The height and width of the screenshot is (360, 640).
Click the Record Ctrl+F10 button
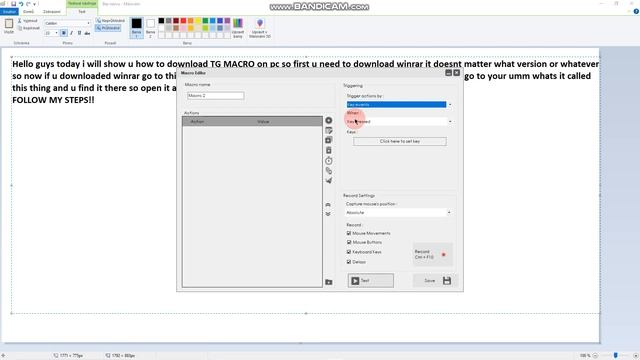(x=432, y=254)
